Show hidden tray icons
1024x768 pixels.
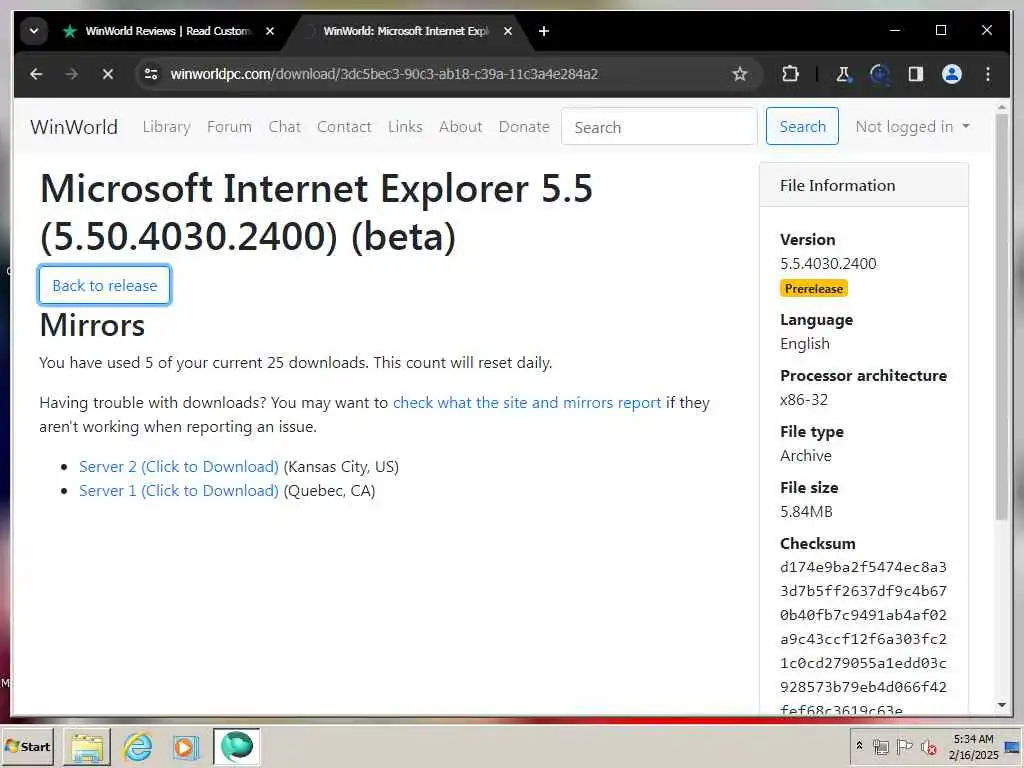859,746
